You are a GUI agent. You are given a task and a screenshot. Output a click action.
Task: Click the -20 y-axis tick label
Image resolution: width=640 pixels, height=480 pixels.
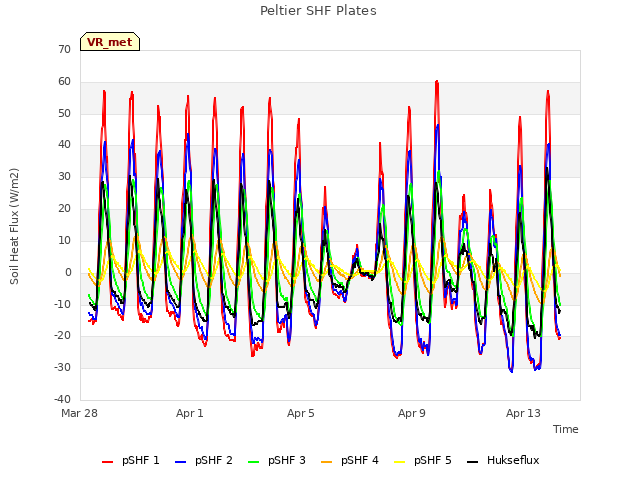pos(63,336)
